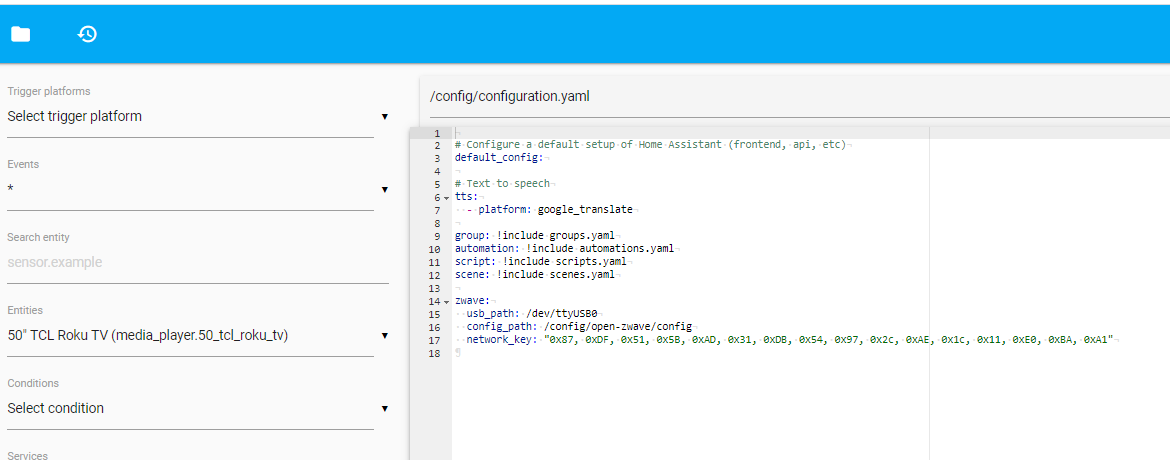
Task: Click the '# Text to speech' comment
Action: (x=502, y=184)
